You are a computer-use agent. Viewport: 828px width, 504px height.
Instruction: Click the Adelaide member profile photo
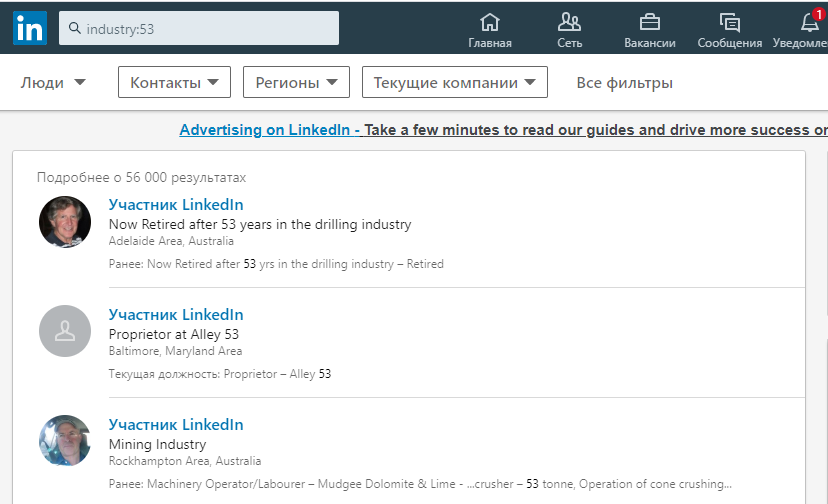click(65, 221)
